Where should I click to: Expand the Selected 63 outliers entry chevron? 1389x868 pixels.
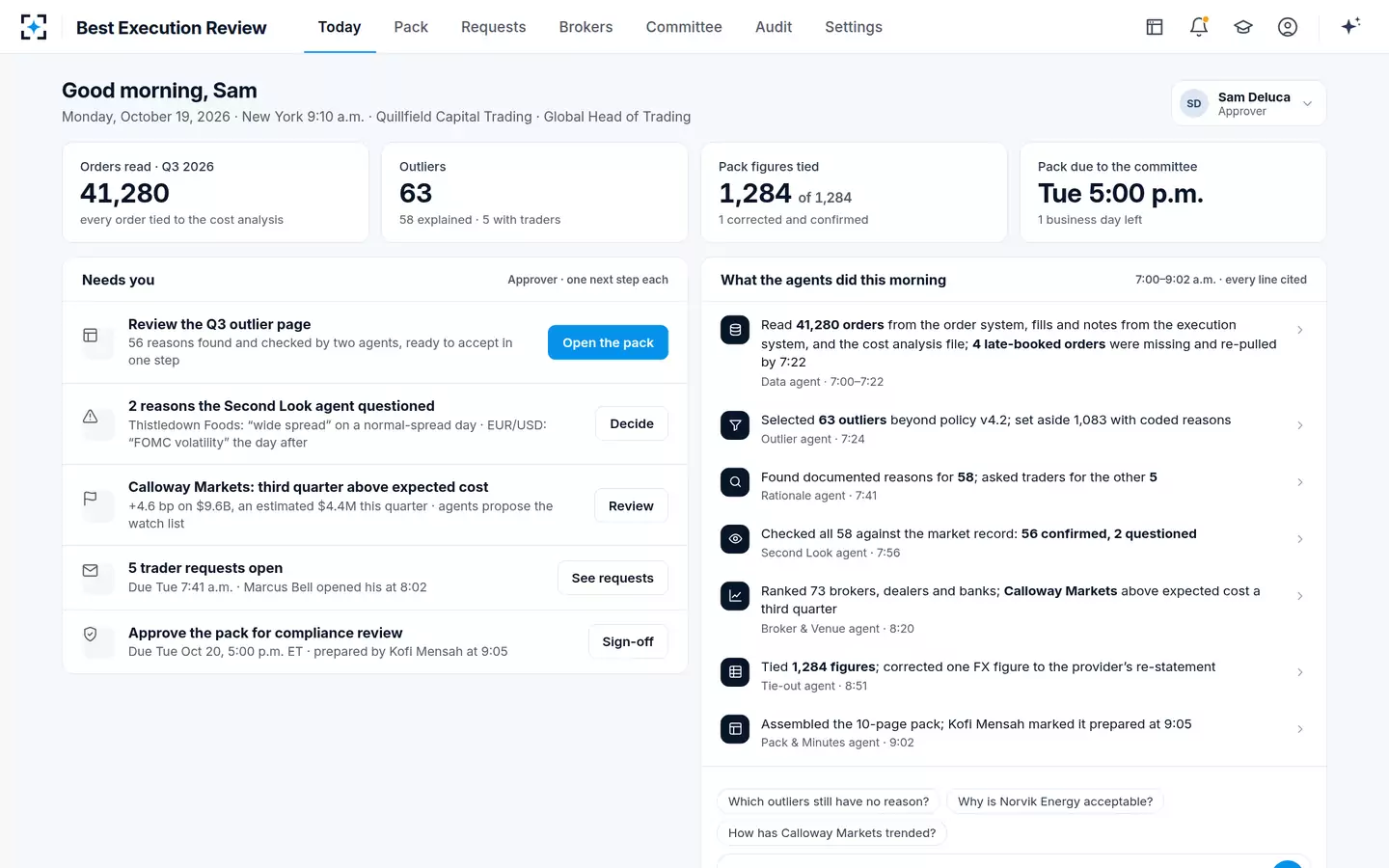1300,425
